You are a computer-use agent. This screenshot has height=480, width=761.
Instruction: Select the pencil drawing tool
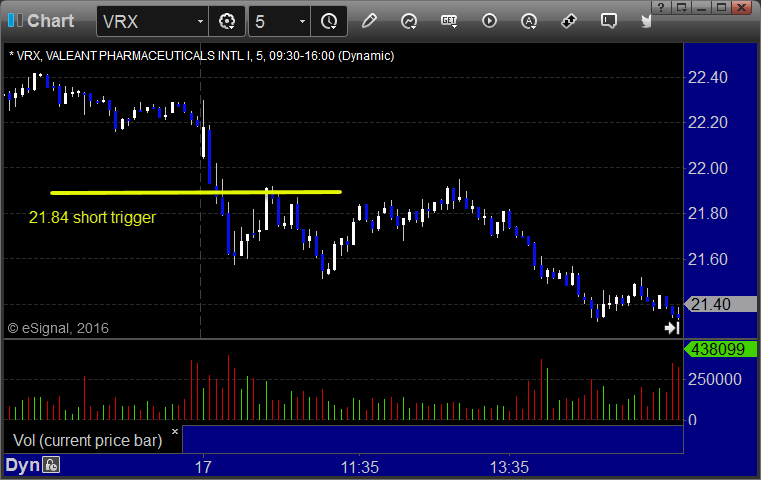point(369,21)
